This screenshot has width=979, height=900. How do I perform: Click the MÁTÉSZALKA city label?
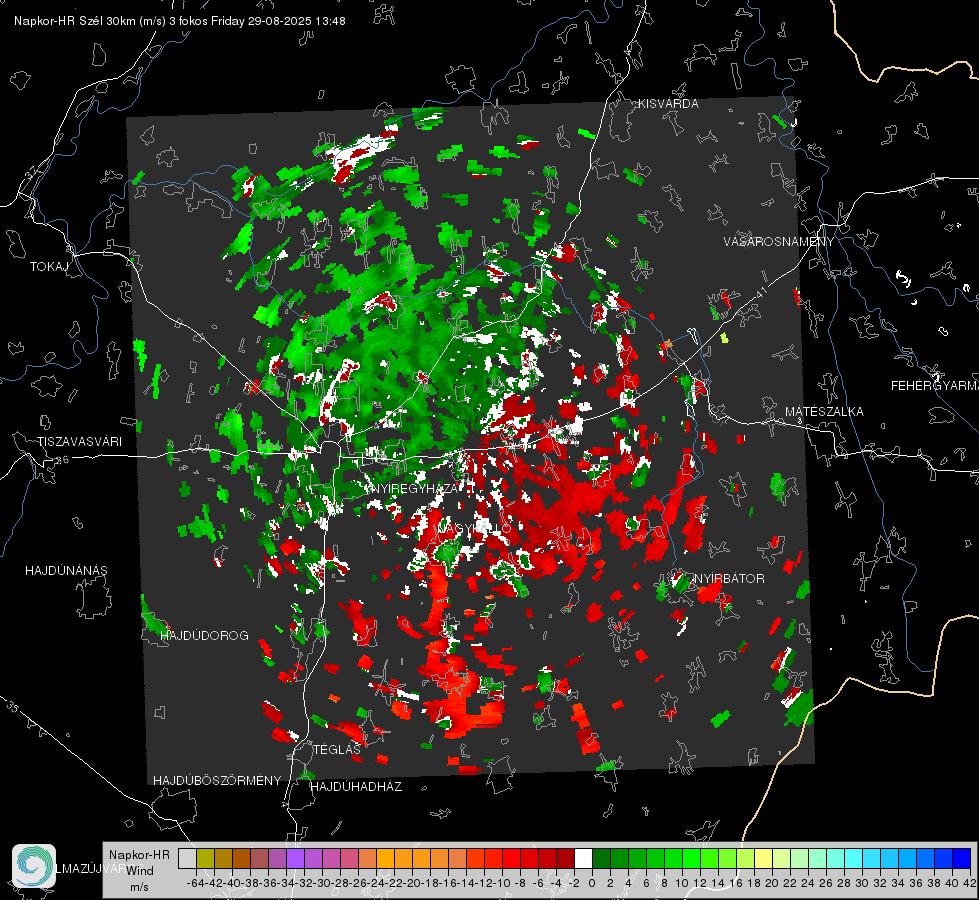824,412
